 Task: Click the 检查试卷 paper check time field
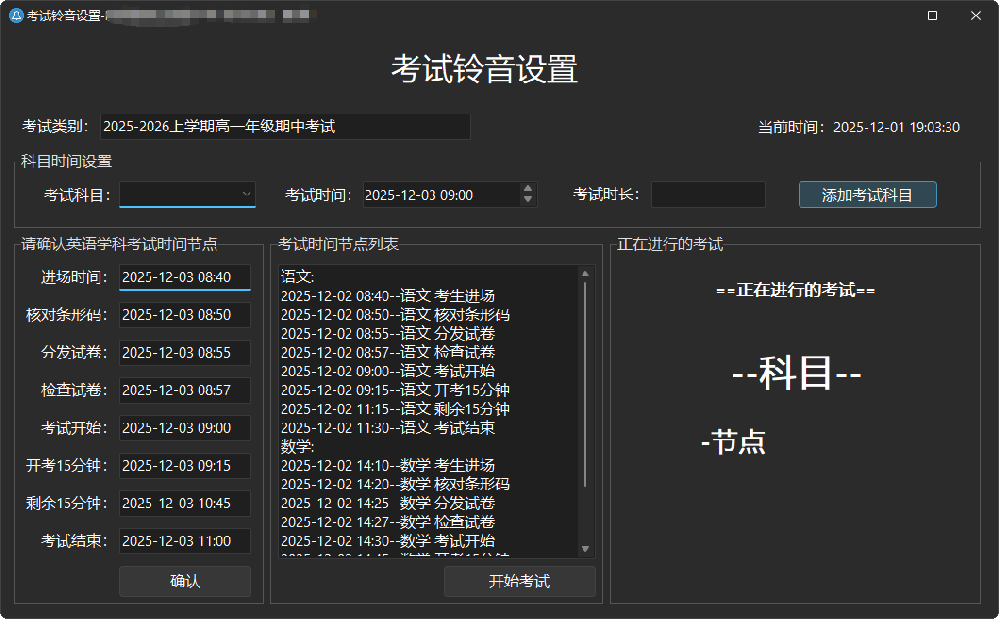[184, 390]
